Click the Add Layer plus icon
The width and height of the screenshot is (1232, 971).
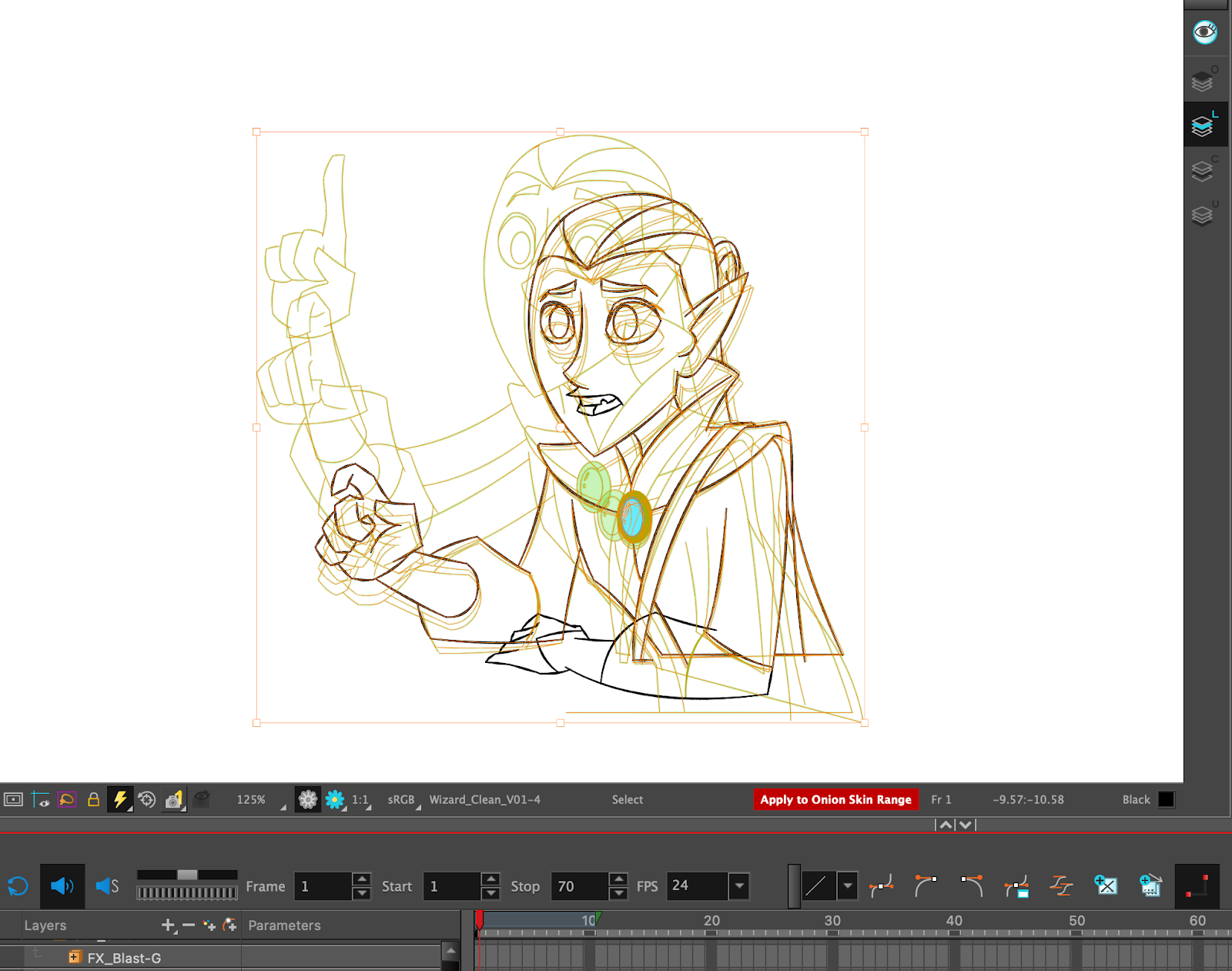(x=168, y=925)
